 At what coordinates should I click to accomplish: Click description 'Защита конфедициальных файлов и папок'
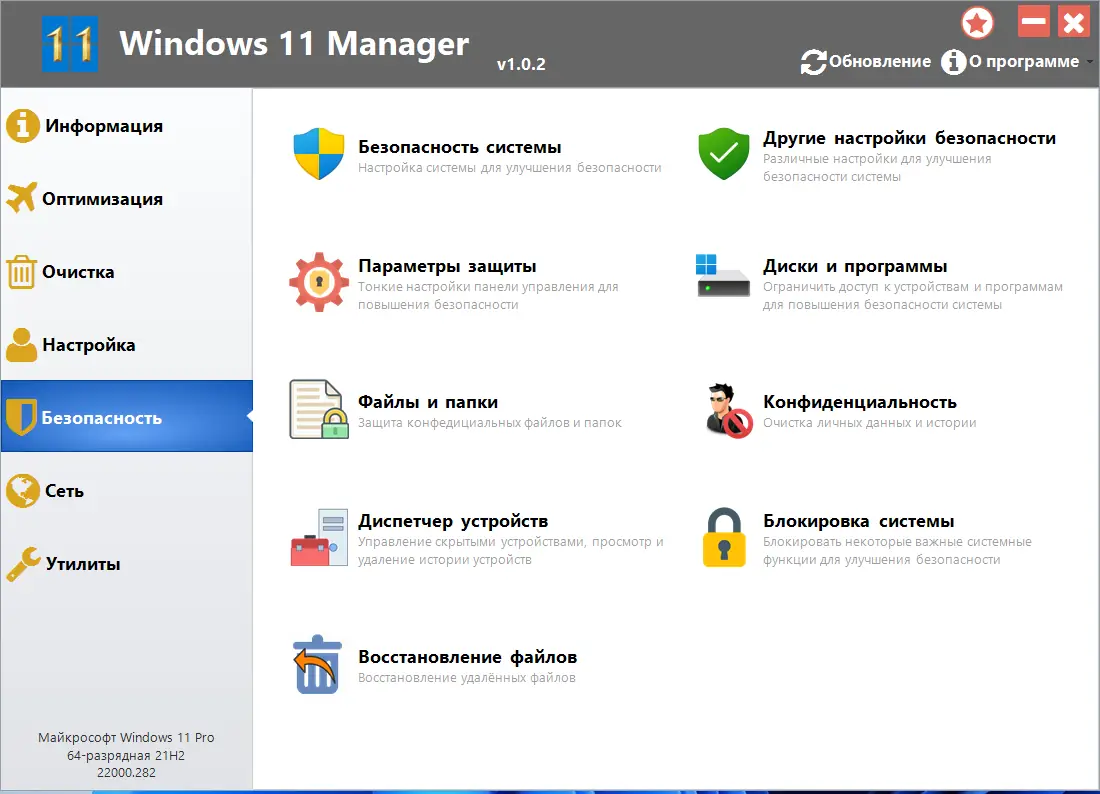(490, 423)
